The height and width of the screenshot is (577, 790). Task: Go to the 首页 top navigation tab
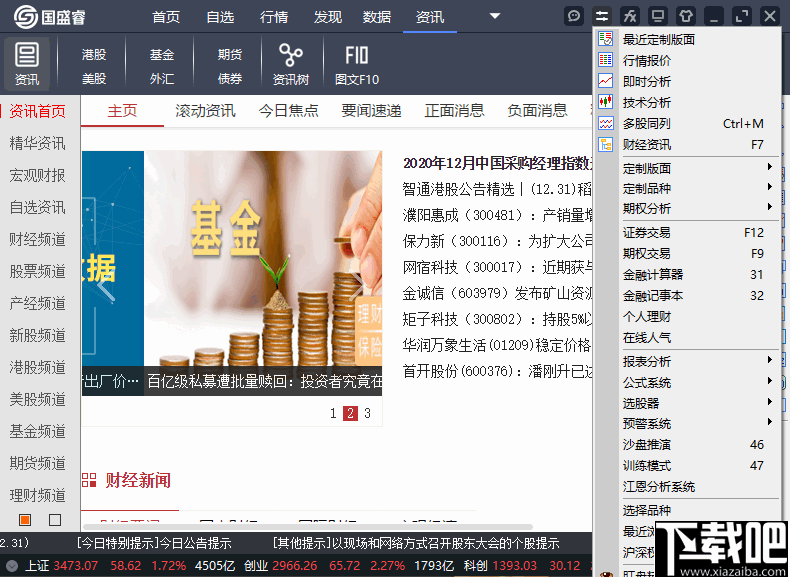click(x=166, y=17)
